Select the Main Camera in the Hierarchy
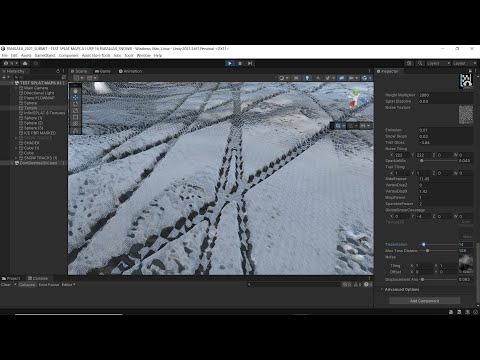The image size is (480, 360). pyautogui.click(x=36, y=88)
